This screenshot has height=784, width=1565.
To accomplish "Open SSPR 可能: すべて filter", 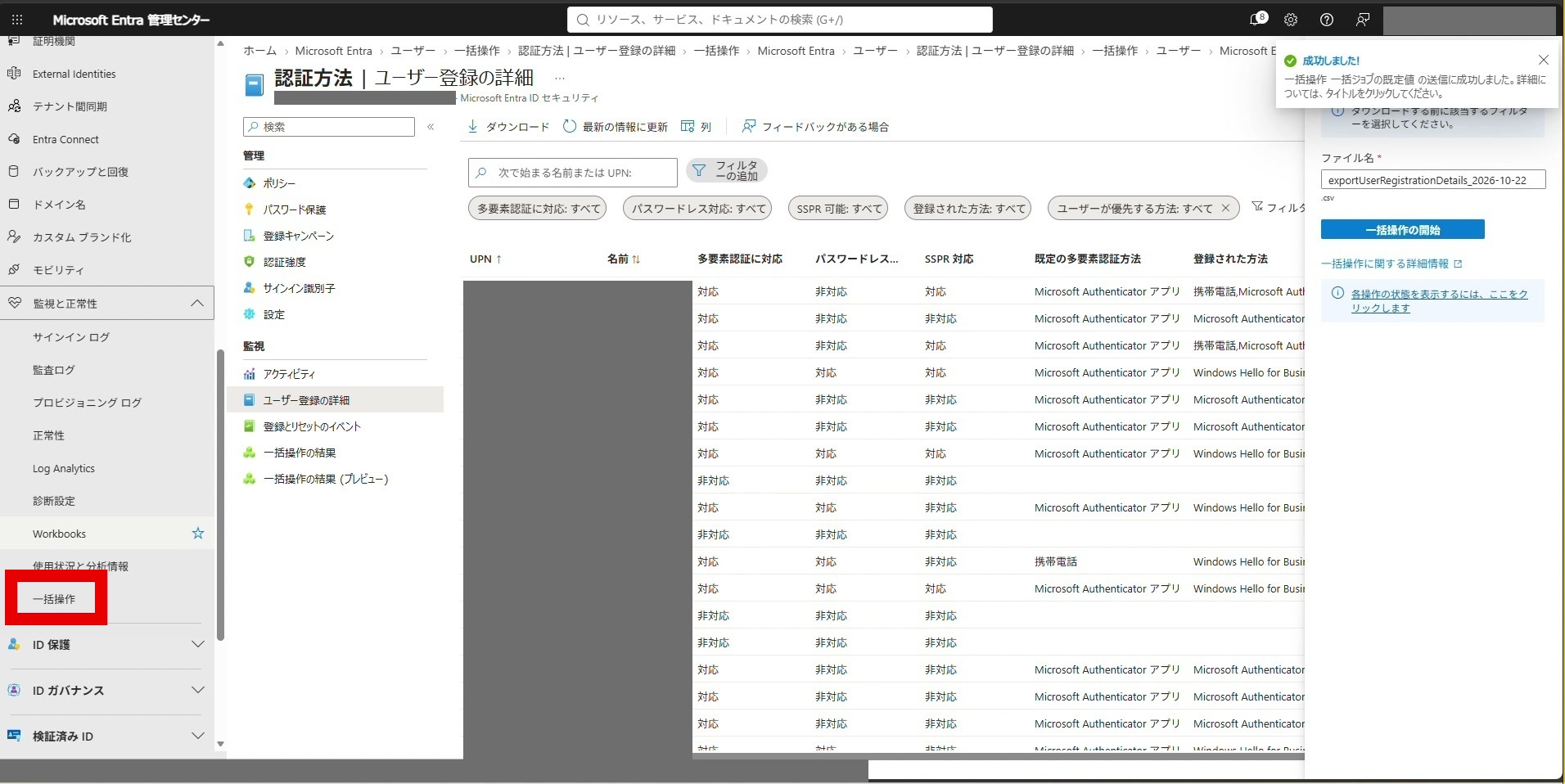I will [839, 209].
